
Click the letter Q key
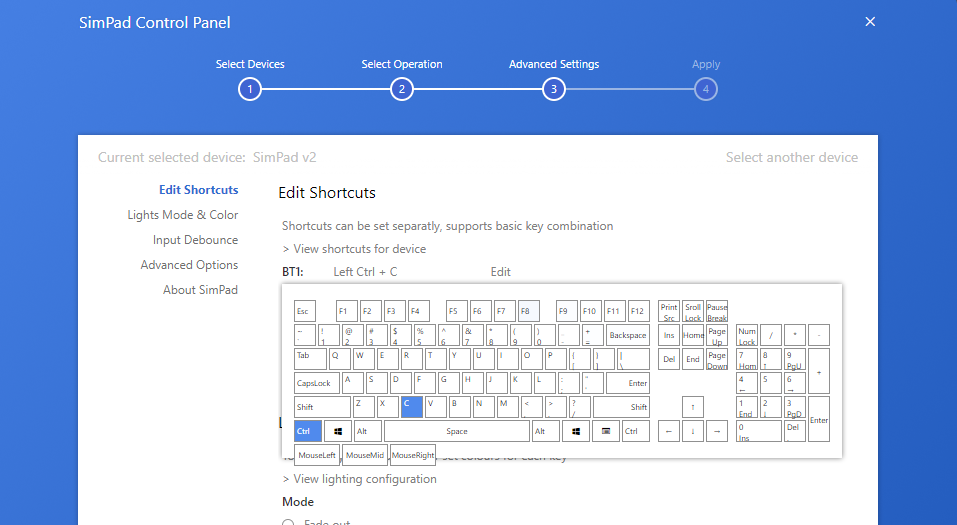341,359
